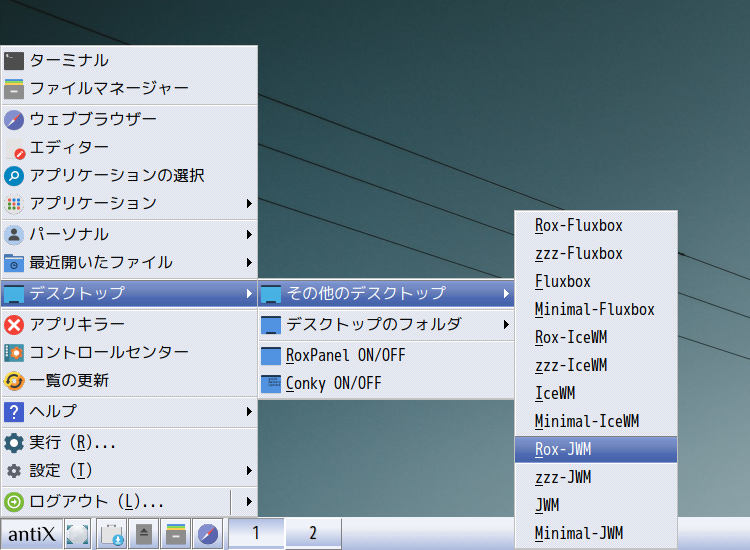
Task: Open the エディター editor icon
Action: (14, 148)
